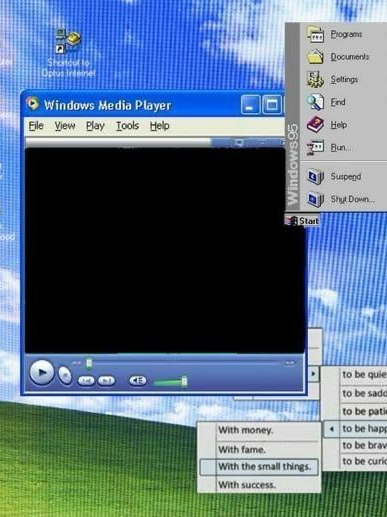The width and height of the screenshot is (387, 517).
Task: Select the 'With fame.' menu entry
Action: coord(259,450)
